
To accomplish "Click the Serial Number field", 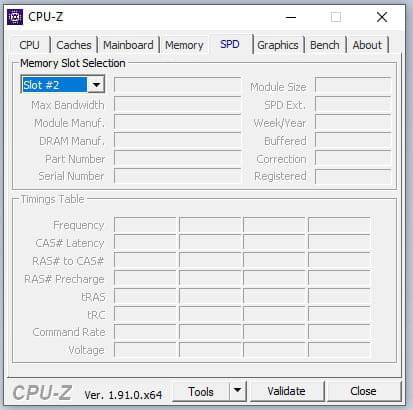I will click(177, 176).
